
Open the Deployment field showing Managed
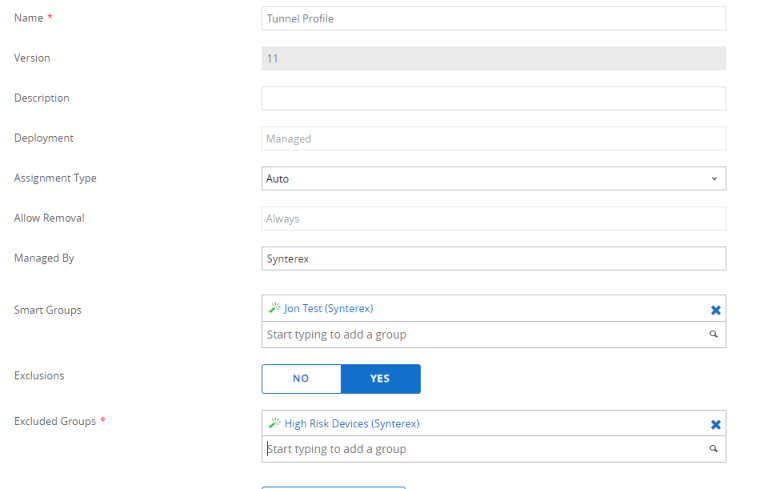(493, 139)
